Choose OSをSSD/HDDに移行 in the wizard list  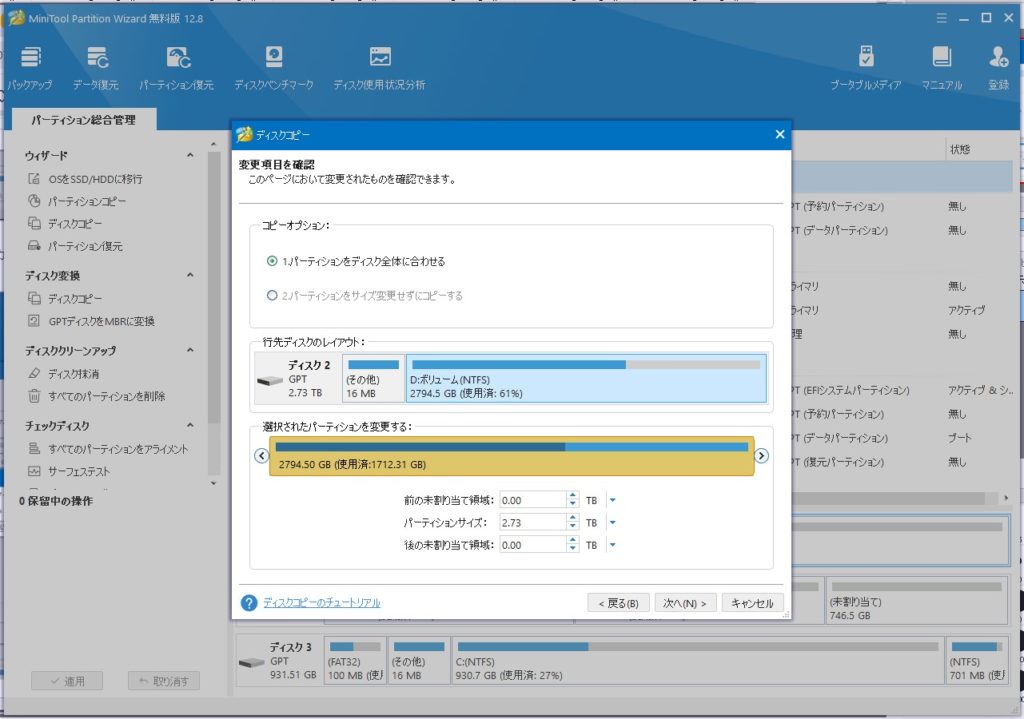95,179
